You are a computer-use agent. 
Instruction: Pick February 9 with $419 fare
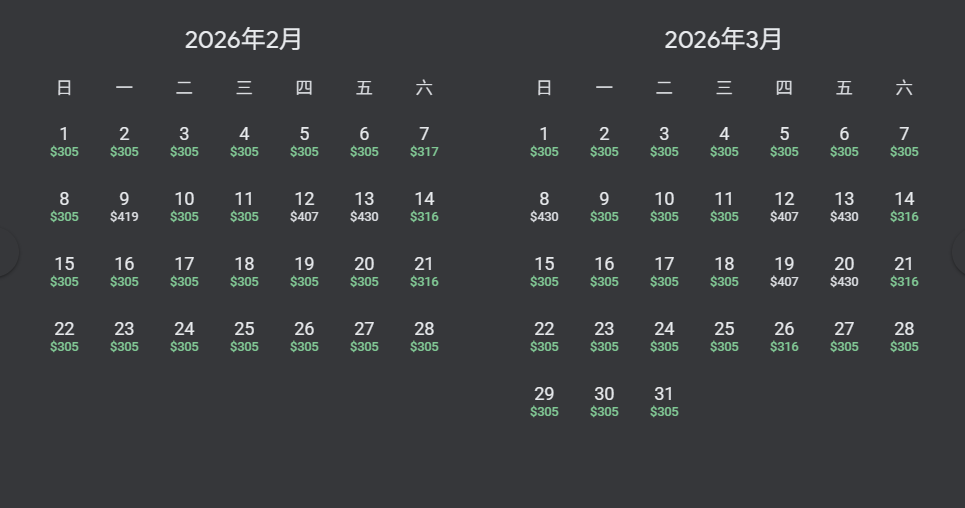pos(124,206)
